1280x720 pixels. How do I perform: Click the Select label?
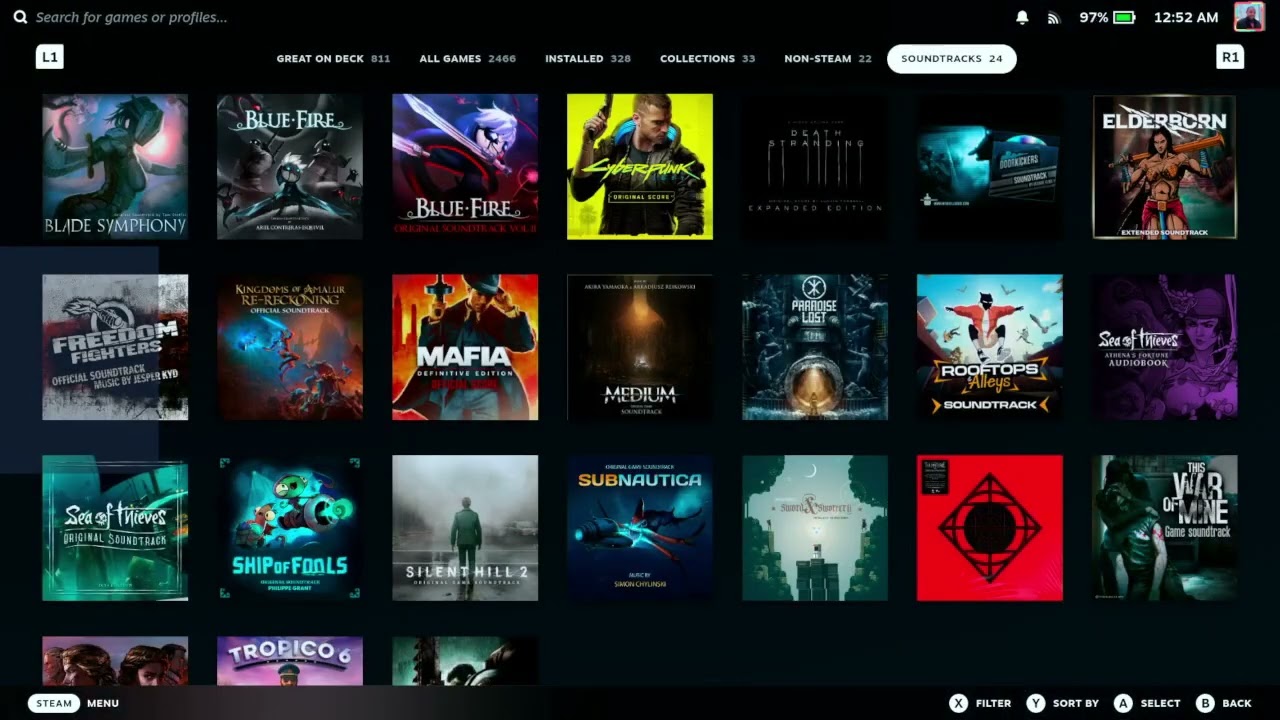point(1160,703)
